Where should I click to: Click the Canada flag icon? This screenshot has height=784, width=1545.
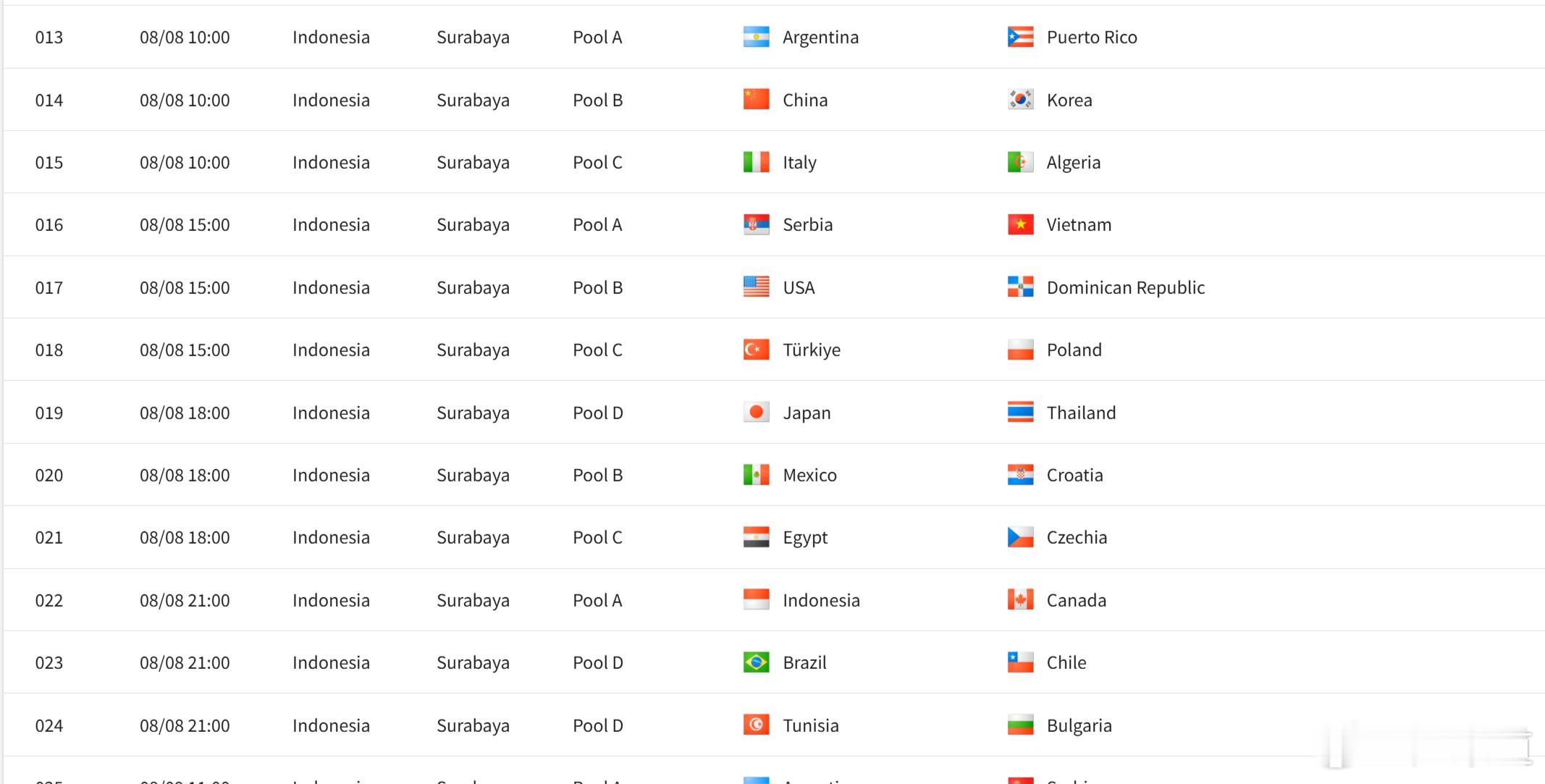pos(1020,600)
